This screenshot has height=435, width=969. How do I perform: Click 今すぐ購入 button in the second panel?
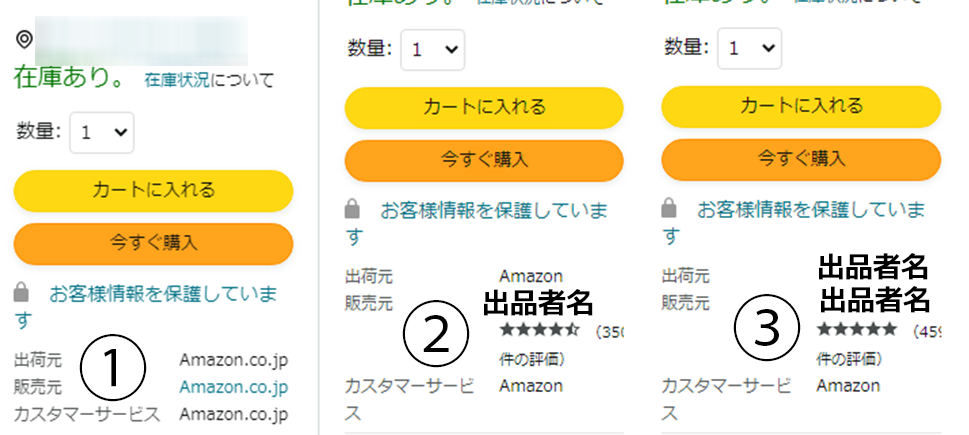[484, 160]
